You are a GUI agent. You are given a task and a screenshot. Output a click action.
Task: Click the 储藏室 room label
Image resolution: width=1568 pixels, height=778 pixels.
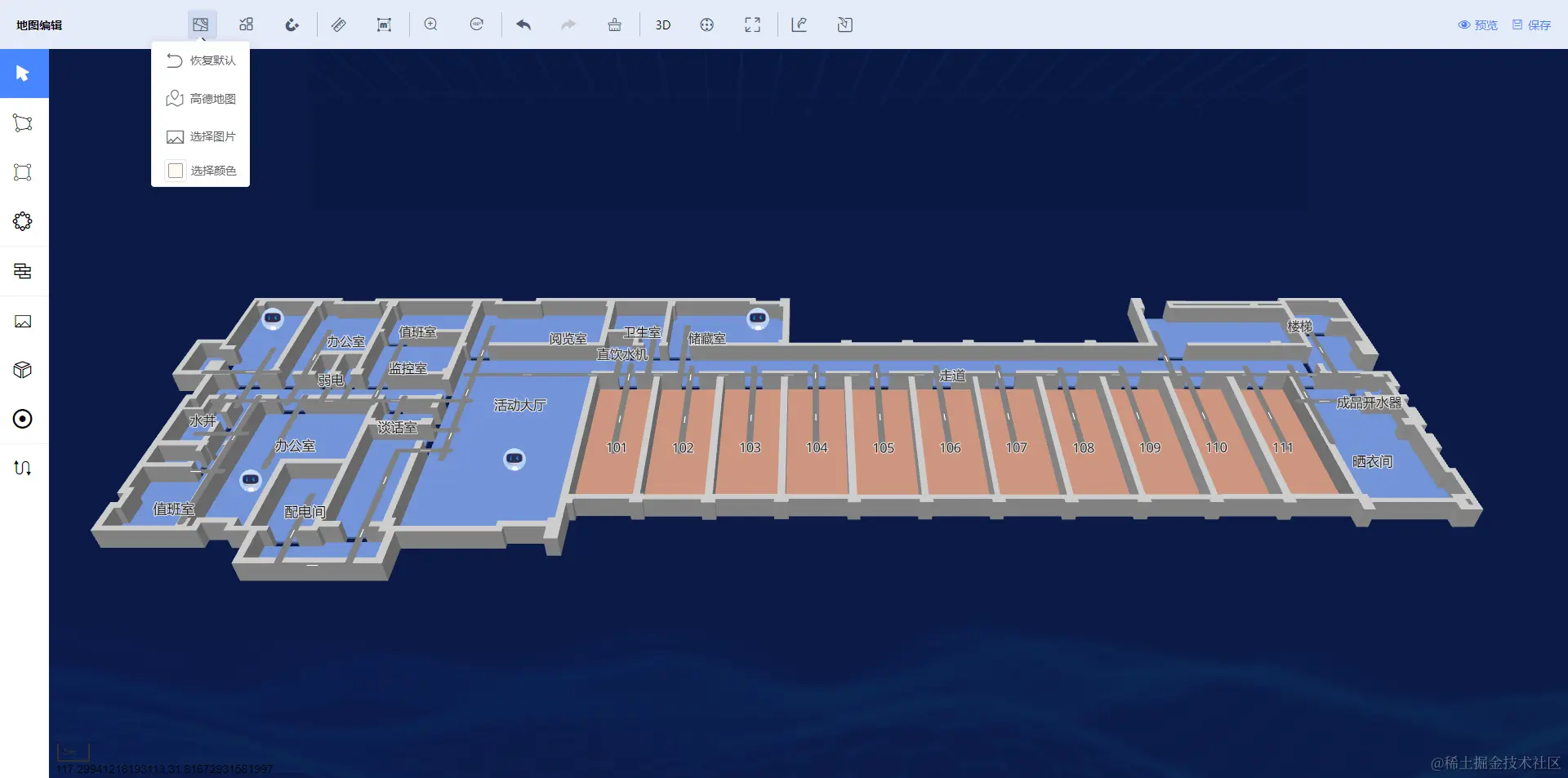click(x=706, y=338)
